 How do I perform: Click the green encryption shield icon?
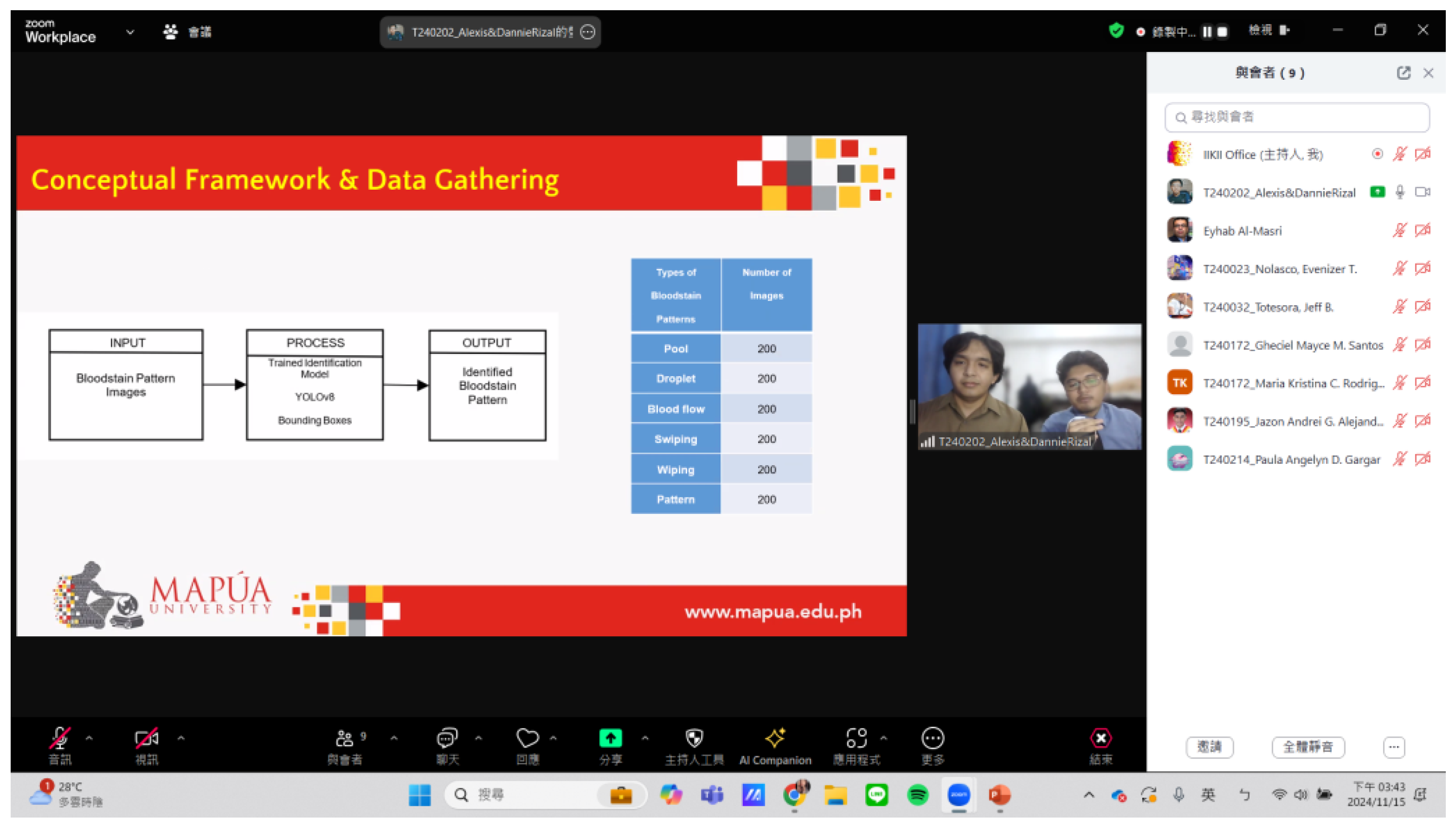click(x=1116, y=31)
